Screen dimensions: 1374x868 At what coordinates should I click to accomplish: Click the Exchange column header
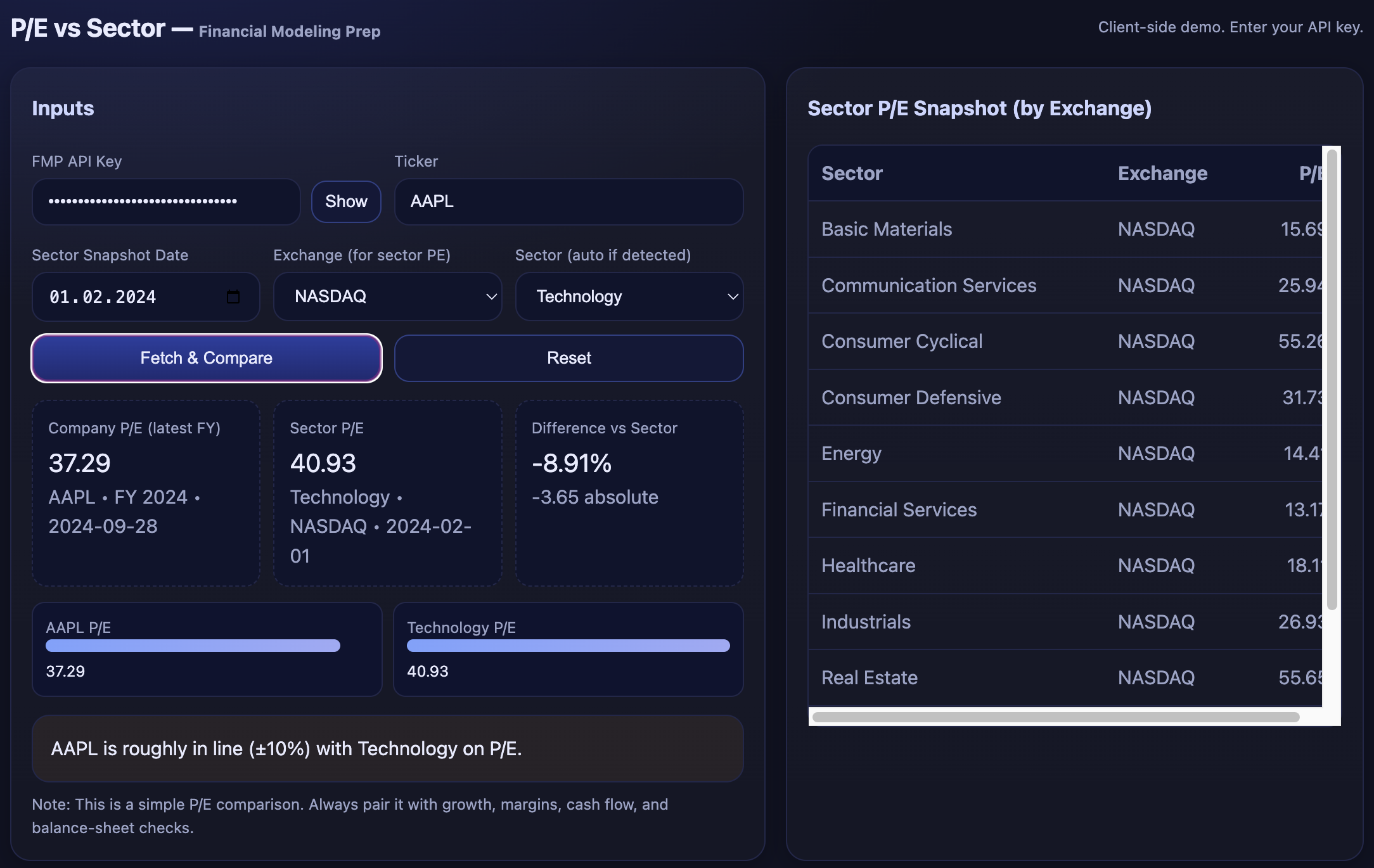(1162, 174)
